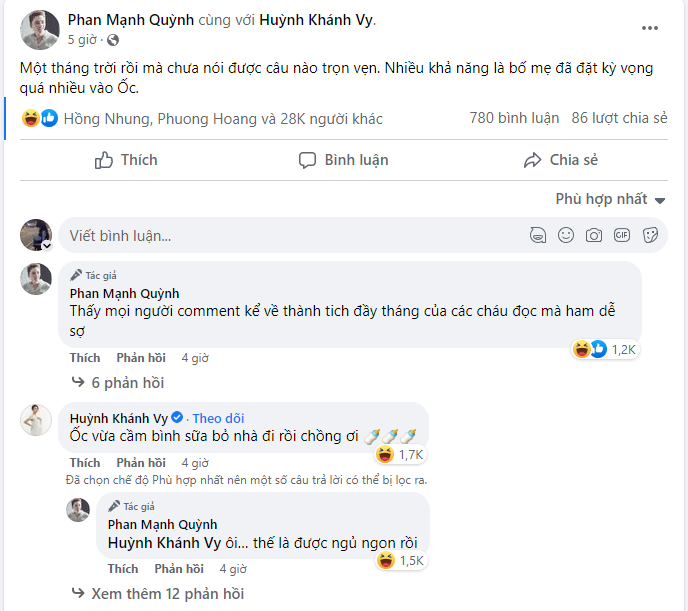Image resolution: width=688 pixels, height=611 pixels.
Task: Click Theo dõi next to Huỳnh Khánh Vy
Action: [218, 418]
